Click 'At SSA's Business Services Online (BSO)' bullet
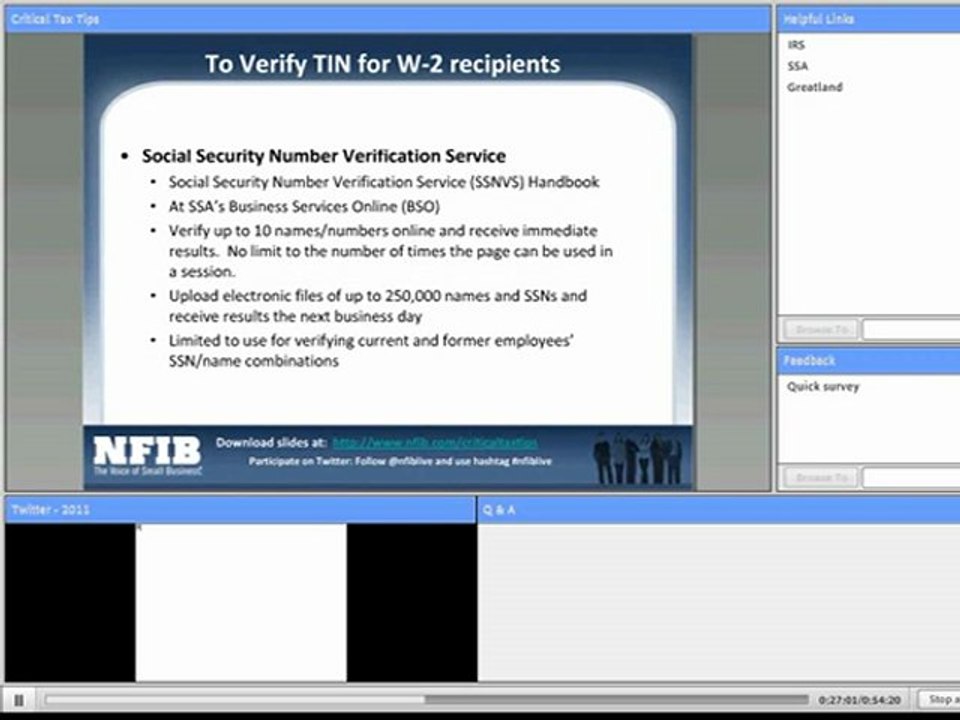Screen dimensions: 960x720 pos(304,206)
